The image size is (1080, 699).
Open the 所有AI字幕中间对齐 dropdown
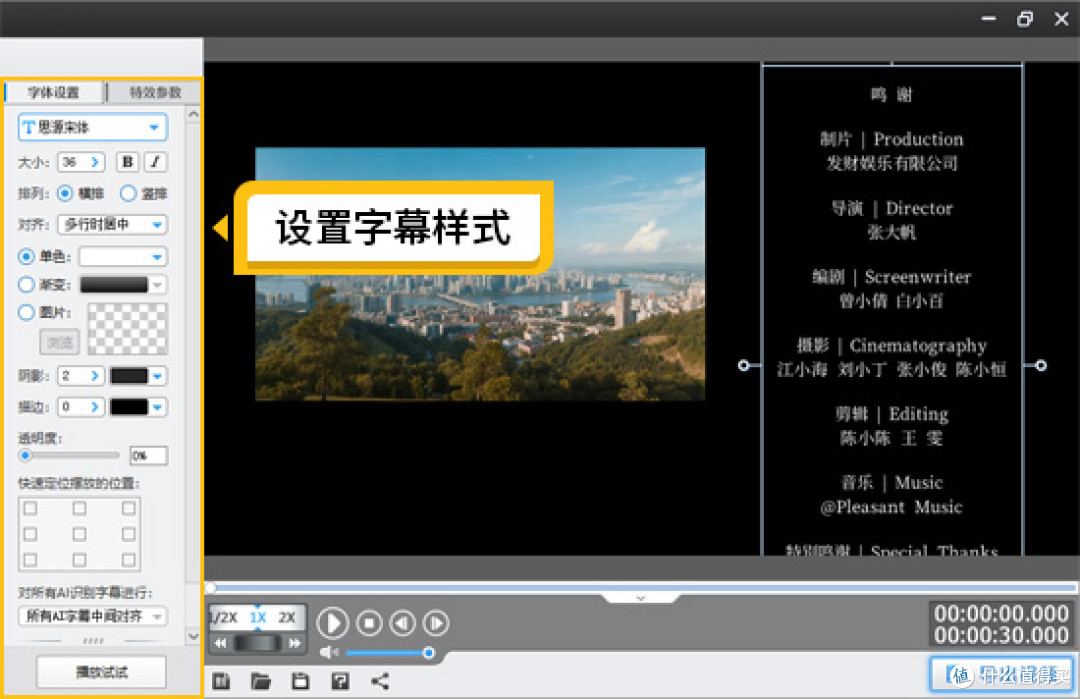92,616
